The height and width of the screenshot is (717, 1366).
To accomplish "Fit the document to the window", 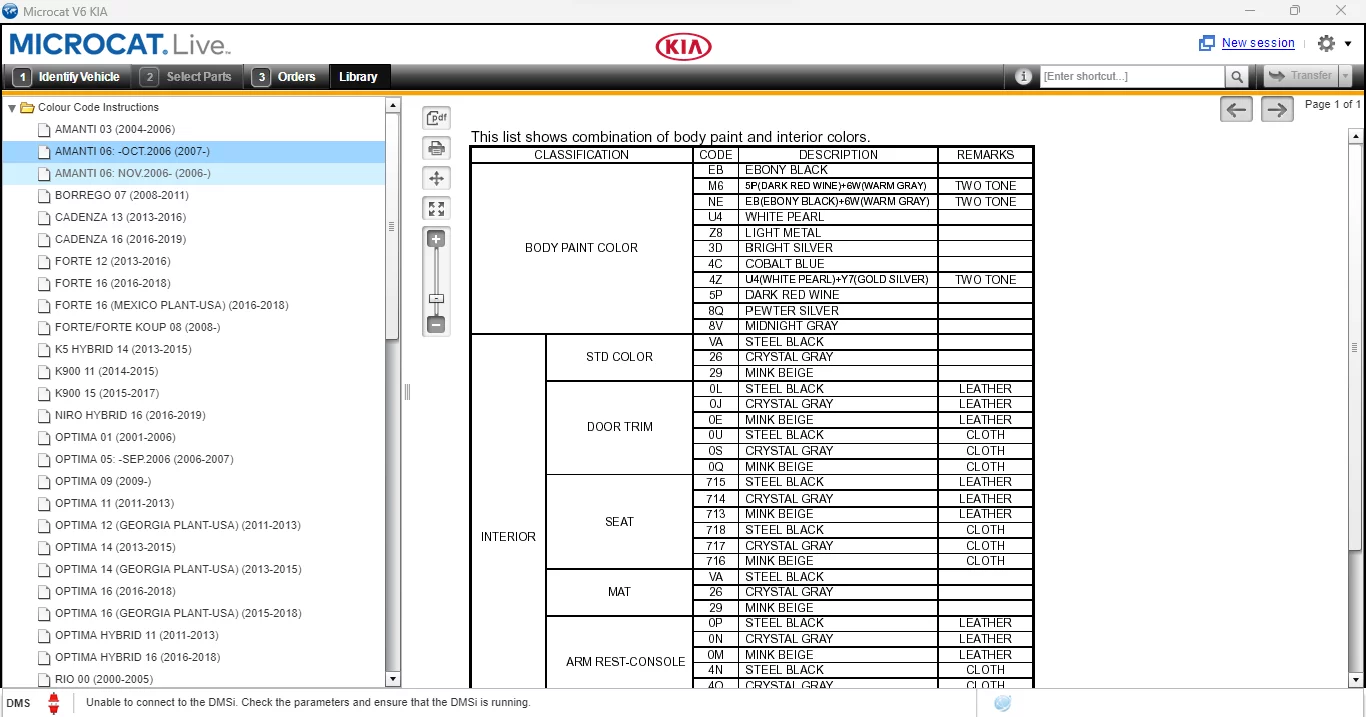I will pos(436,208).
